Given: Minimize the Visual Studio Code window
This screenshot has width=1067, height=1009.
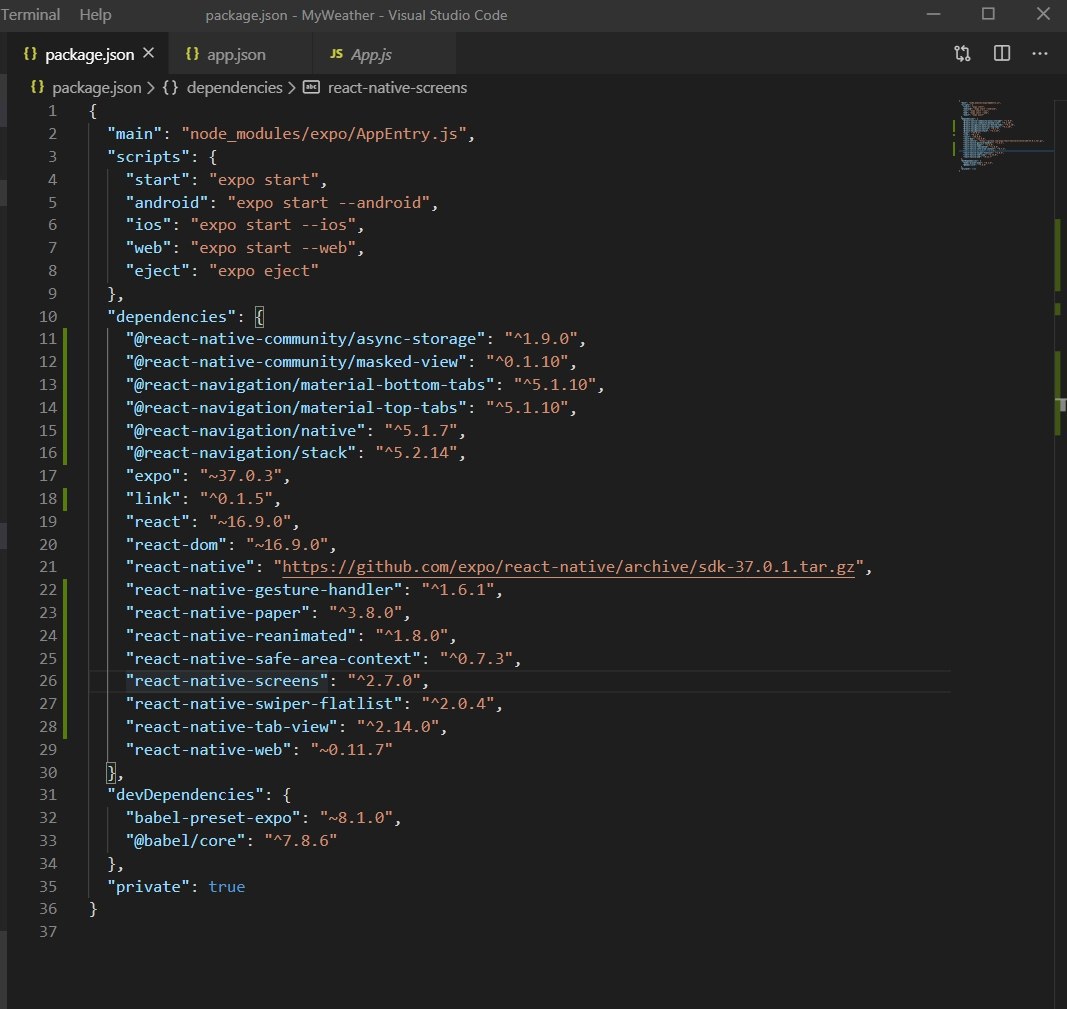Looking at the screenshot, I should pyautogui.click(x=934, y=14).
